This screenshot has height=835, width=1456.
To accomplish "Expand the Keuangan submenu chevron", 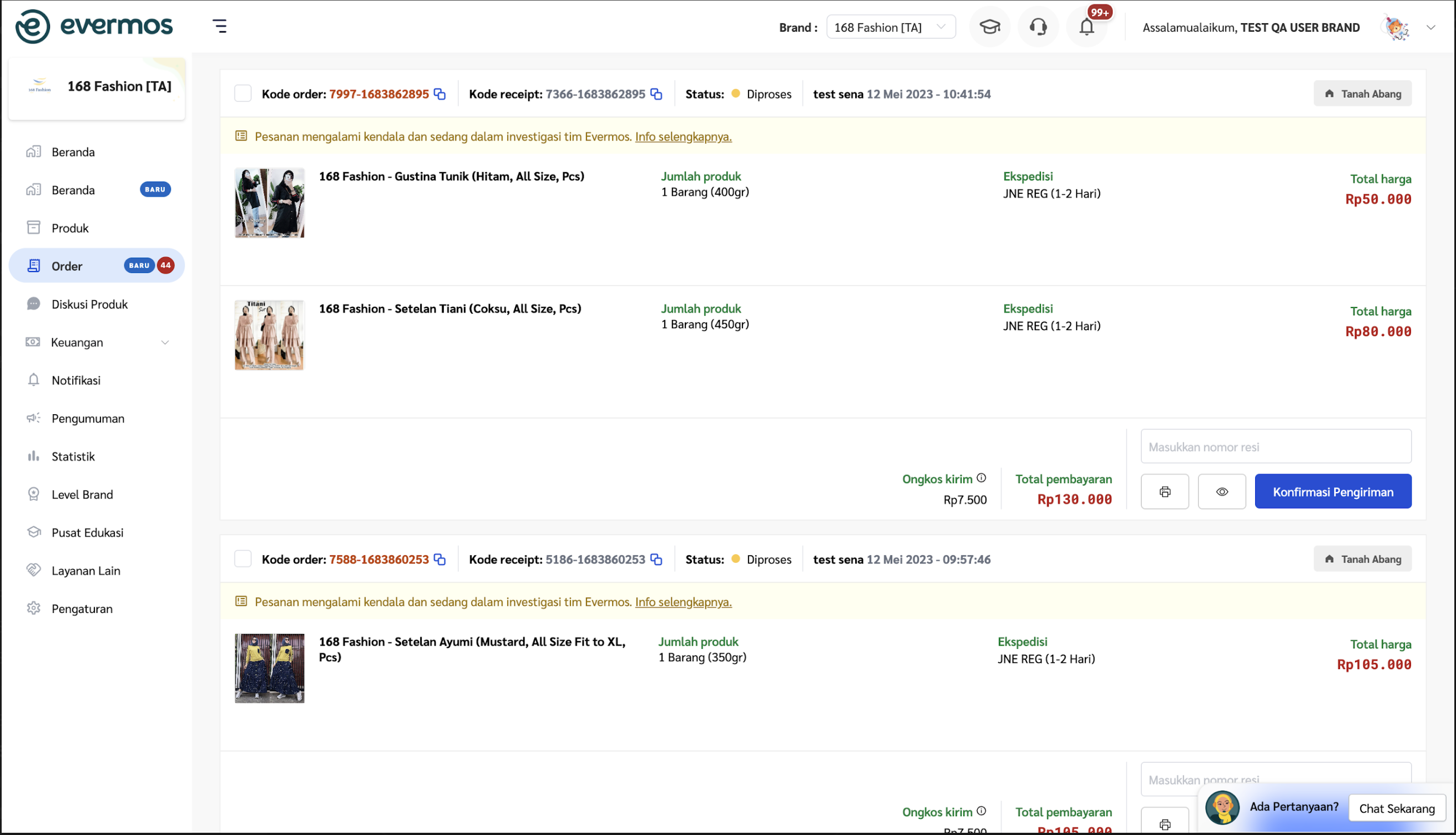I will click(x=165, y=343).
